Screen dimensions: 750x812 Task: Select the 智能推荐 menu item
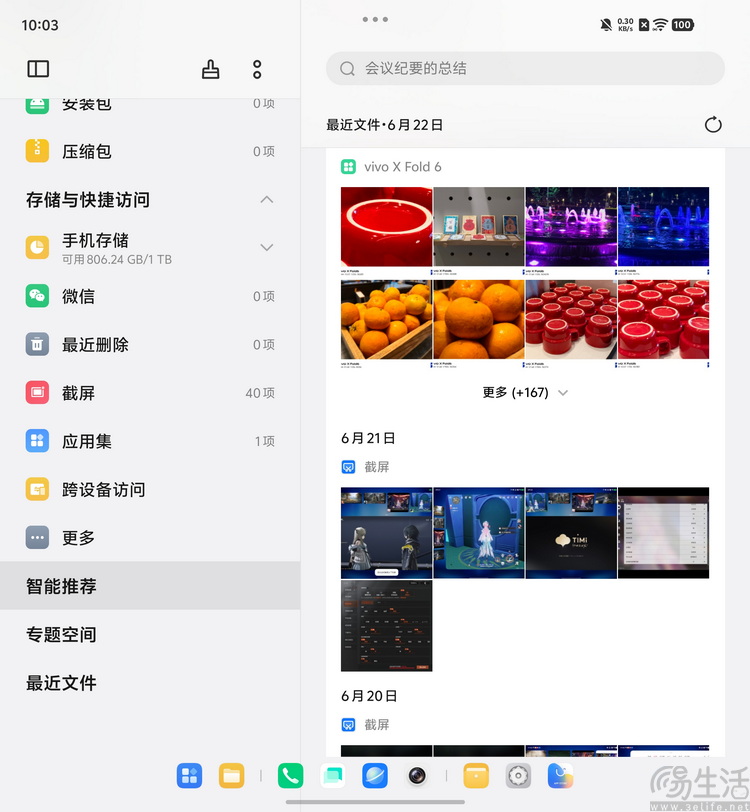150,586
